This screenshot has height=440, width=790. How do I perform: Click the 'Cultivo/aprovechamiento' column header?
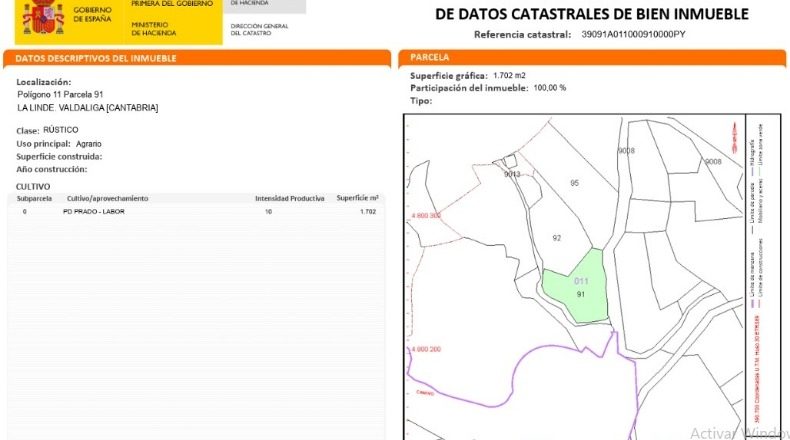pos(107,199)
